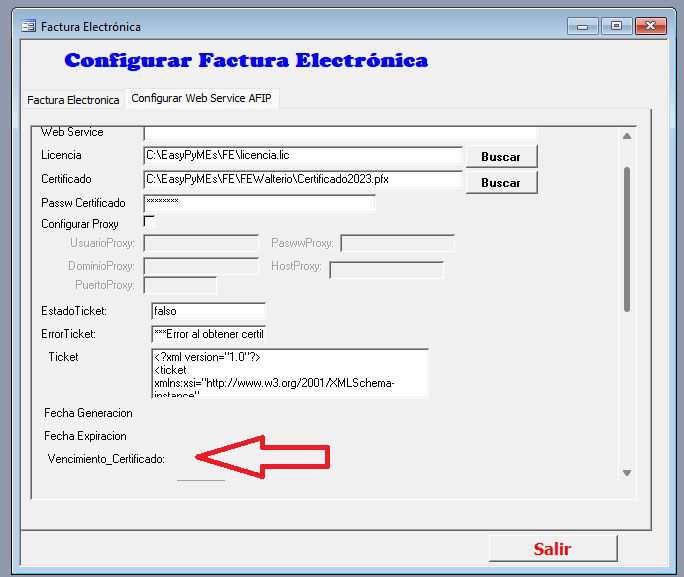Click the Factura Electrónica window title icon
The width and height of the screenshot is (684, 577).
(28, 26)
